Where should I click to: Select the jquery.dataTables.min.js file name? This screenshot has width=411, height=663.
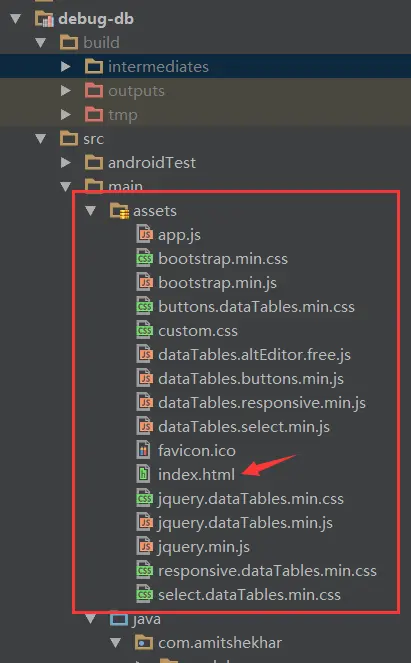[245, 524]
